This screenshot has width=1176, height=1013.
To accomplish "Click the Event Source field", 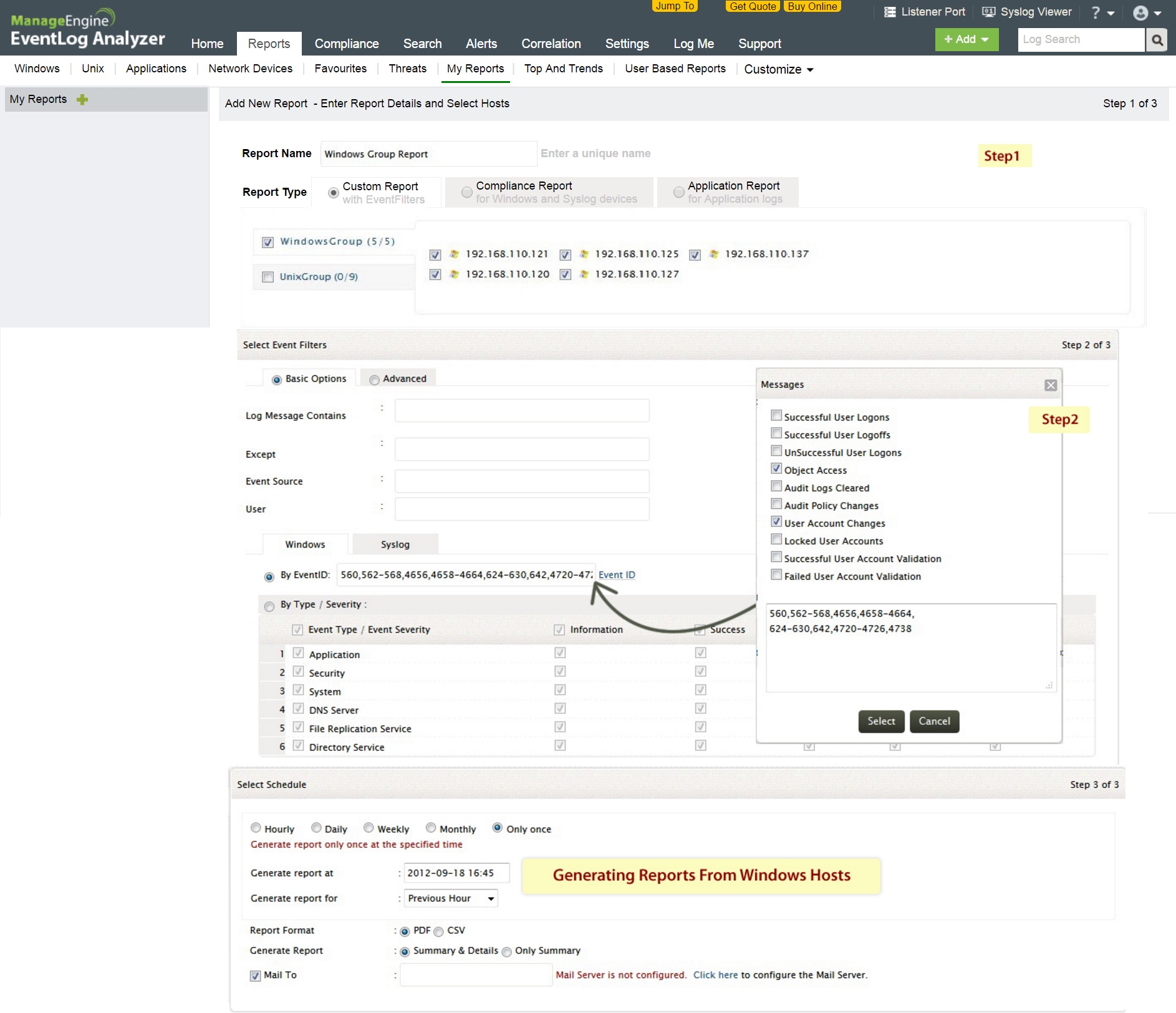I will (x=522, y=482).
